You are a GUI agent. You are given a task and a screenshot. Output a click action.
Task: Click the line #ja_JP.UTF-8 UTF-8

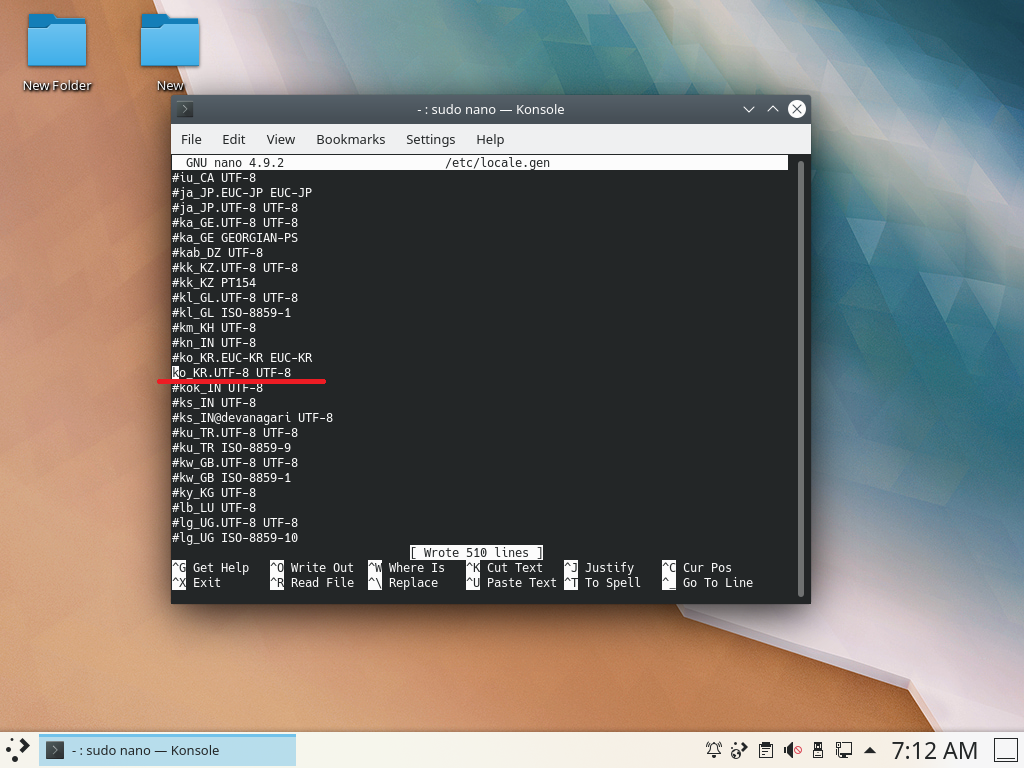234,208
